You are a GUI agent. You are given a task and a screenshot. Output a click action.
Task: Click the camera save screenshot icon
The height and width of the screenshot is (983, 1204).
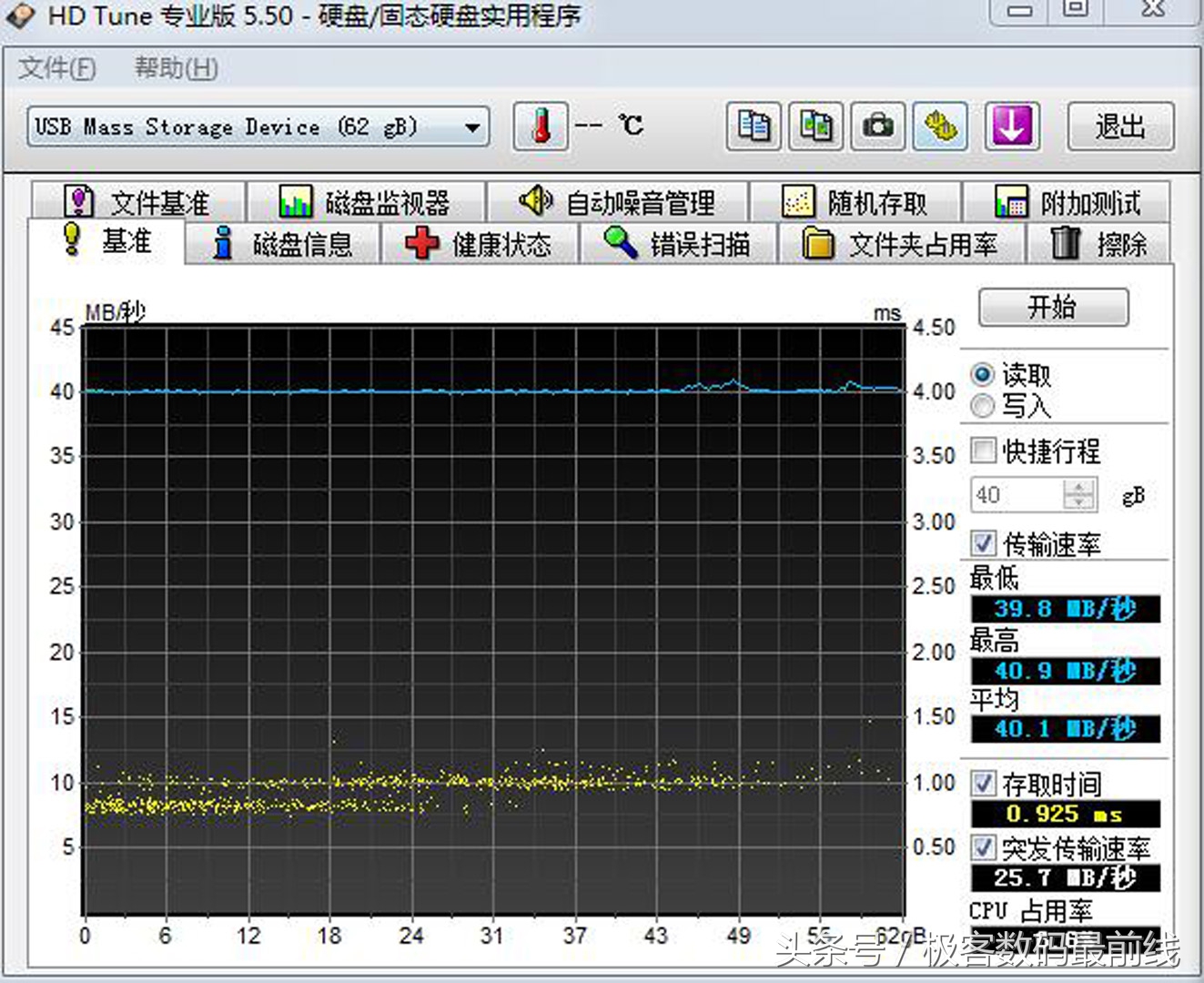[876, 127]
